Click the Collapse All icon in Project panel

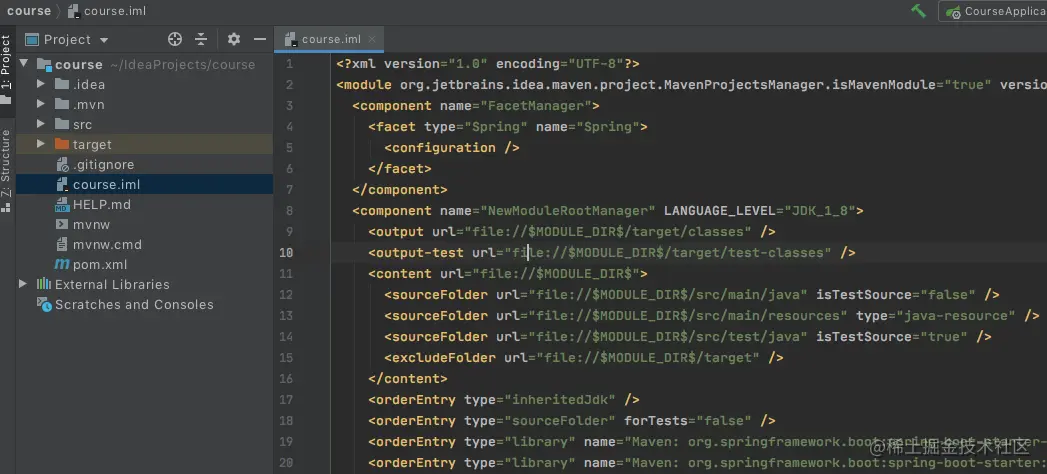201,39
